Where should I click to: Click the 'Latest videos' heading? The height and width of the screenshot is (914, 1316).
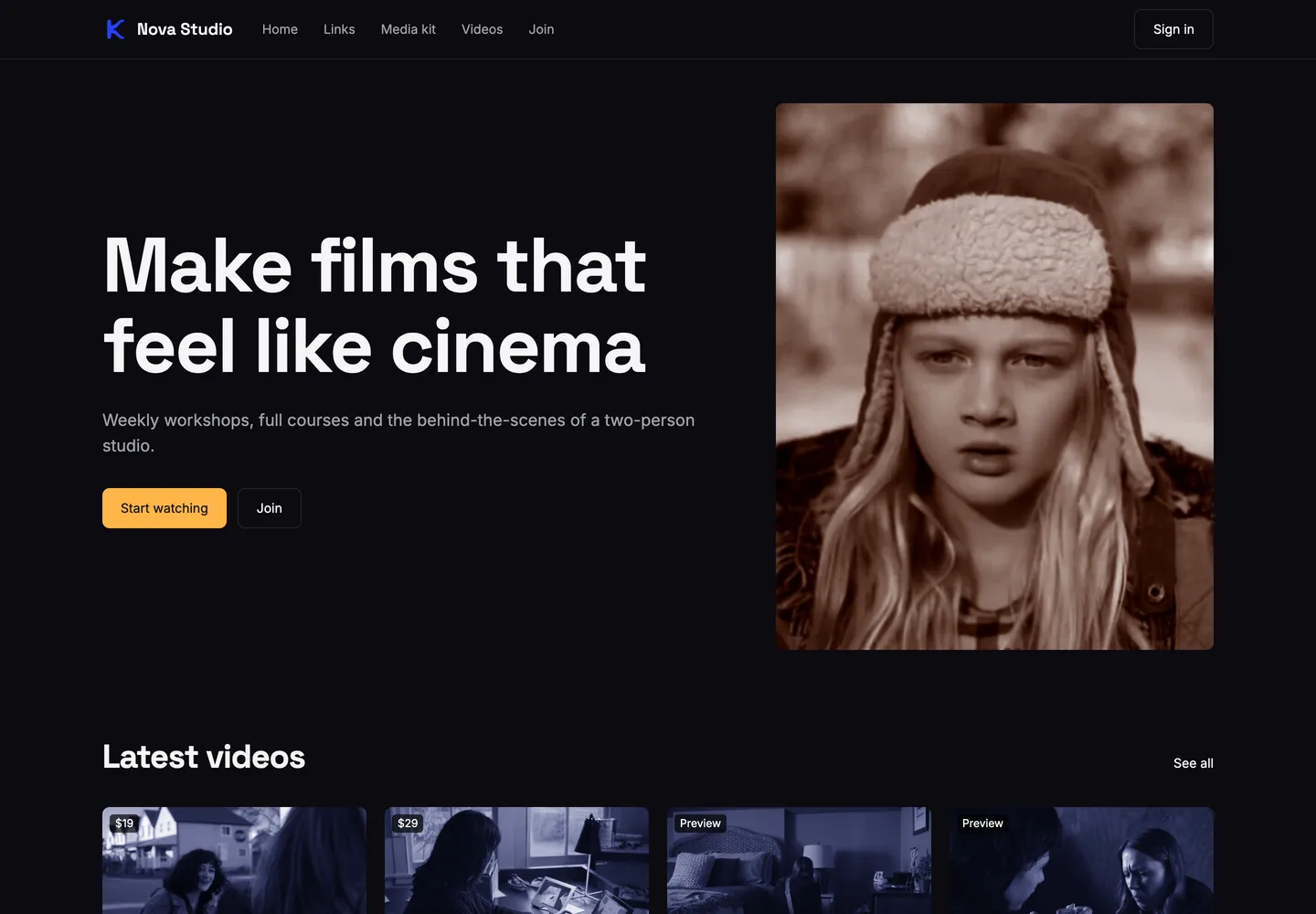[x=204, y=757]
